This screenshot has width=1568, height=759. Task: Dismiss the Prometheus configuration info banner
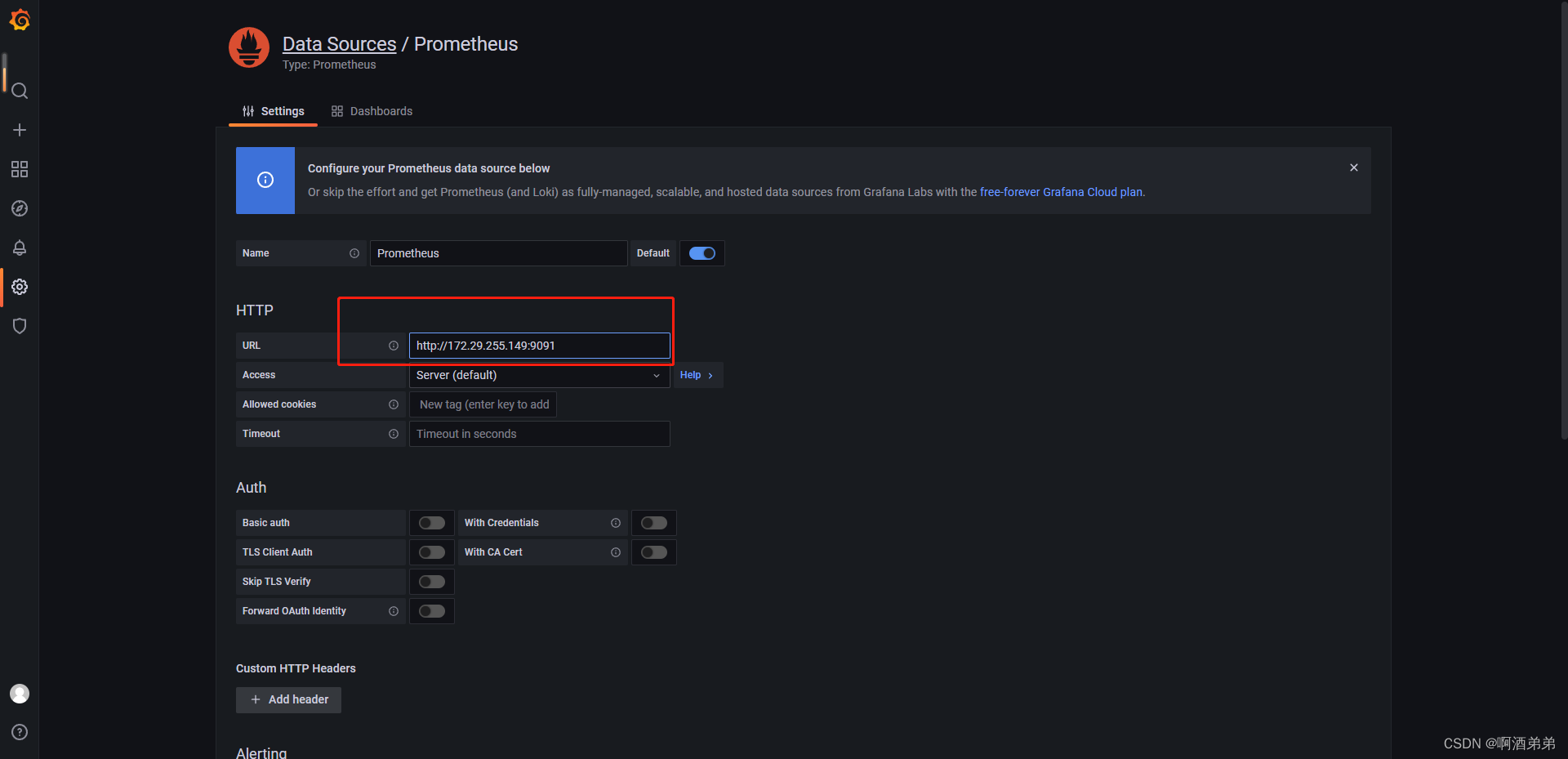click(x=1353, y=167)
